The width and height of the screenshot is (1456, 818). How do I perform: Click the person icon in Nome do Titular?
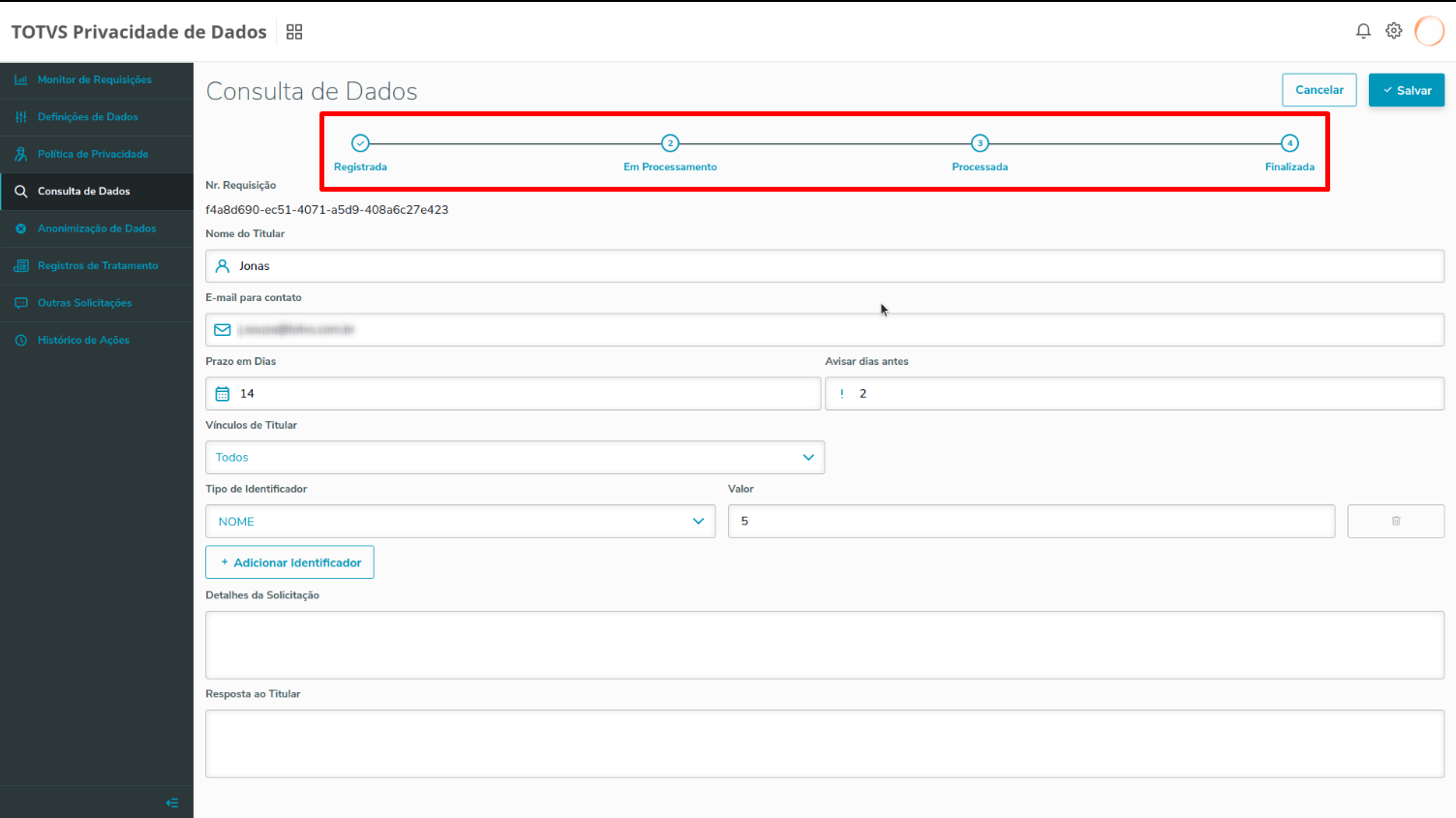[223, 265]
